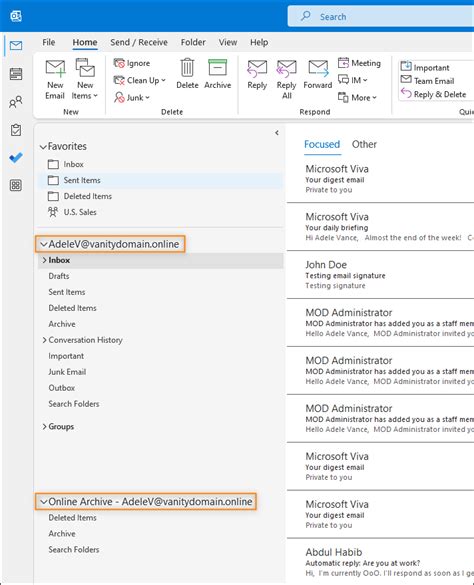Open the Junk dropdown
Image resolution: width=474 pixels, height=585 pixels.
coord(132,97)
